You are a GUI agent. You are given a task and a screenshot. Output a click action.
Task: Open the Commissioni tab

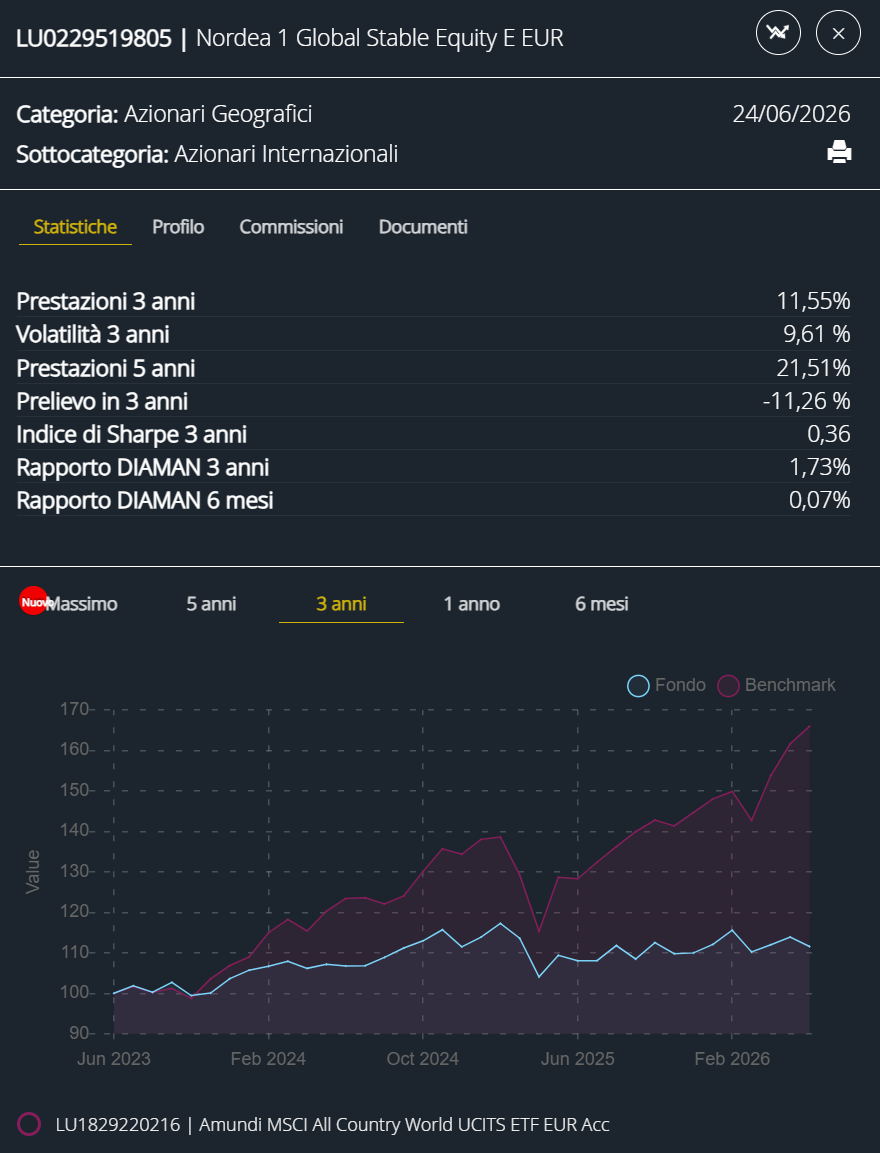291,226
